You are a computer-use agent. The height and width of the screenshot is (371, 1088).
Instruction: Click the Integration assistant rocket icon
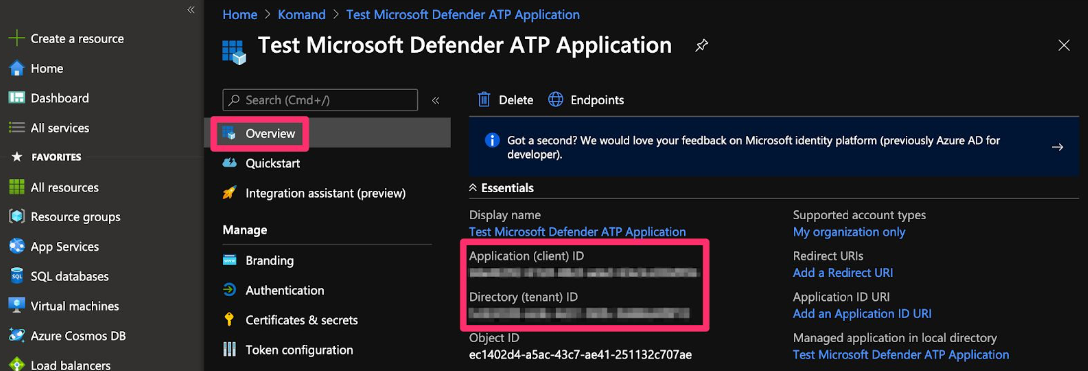click(230, 193)
